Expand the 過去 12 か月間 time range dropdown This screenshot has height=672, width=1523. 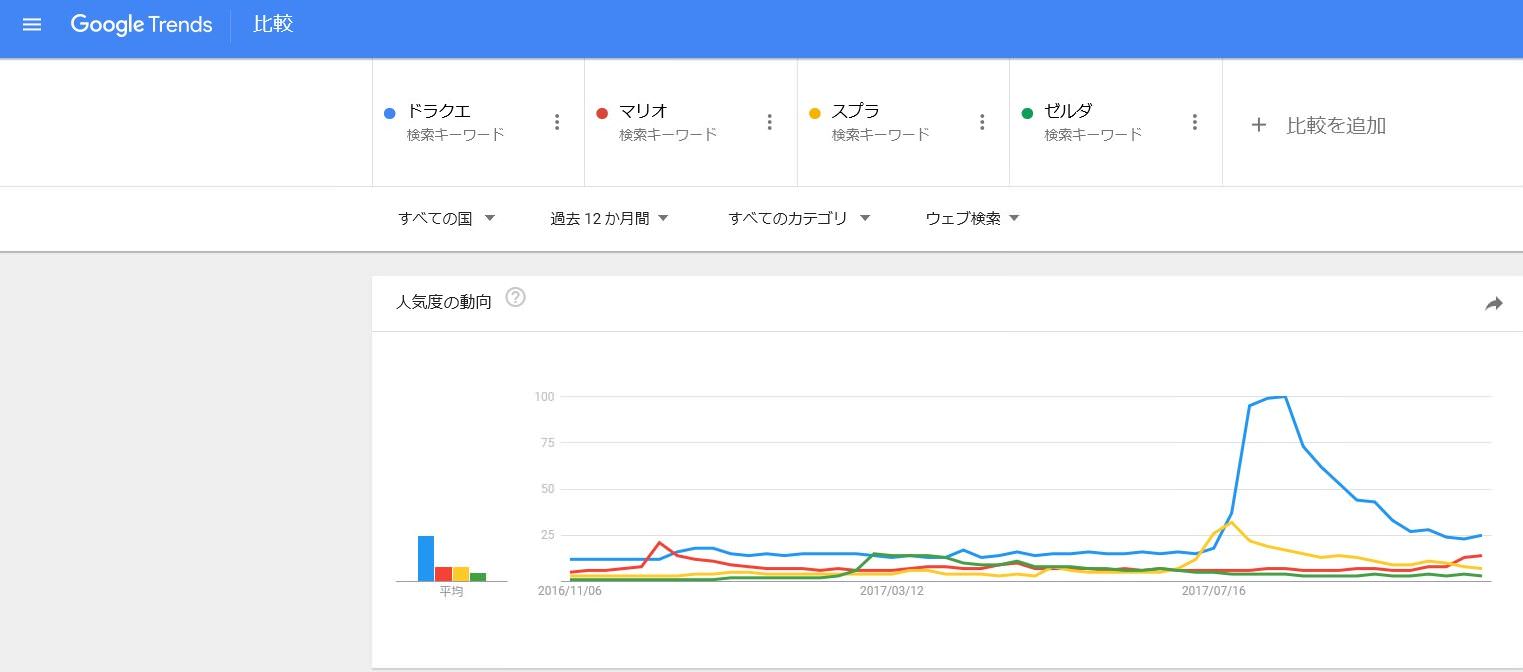coord(609,218)
